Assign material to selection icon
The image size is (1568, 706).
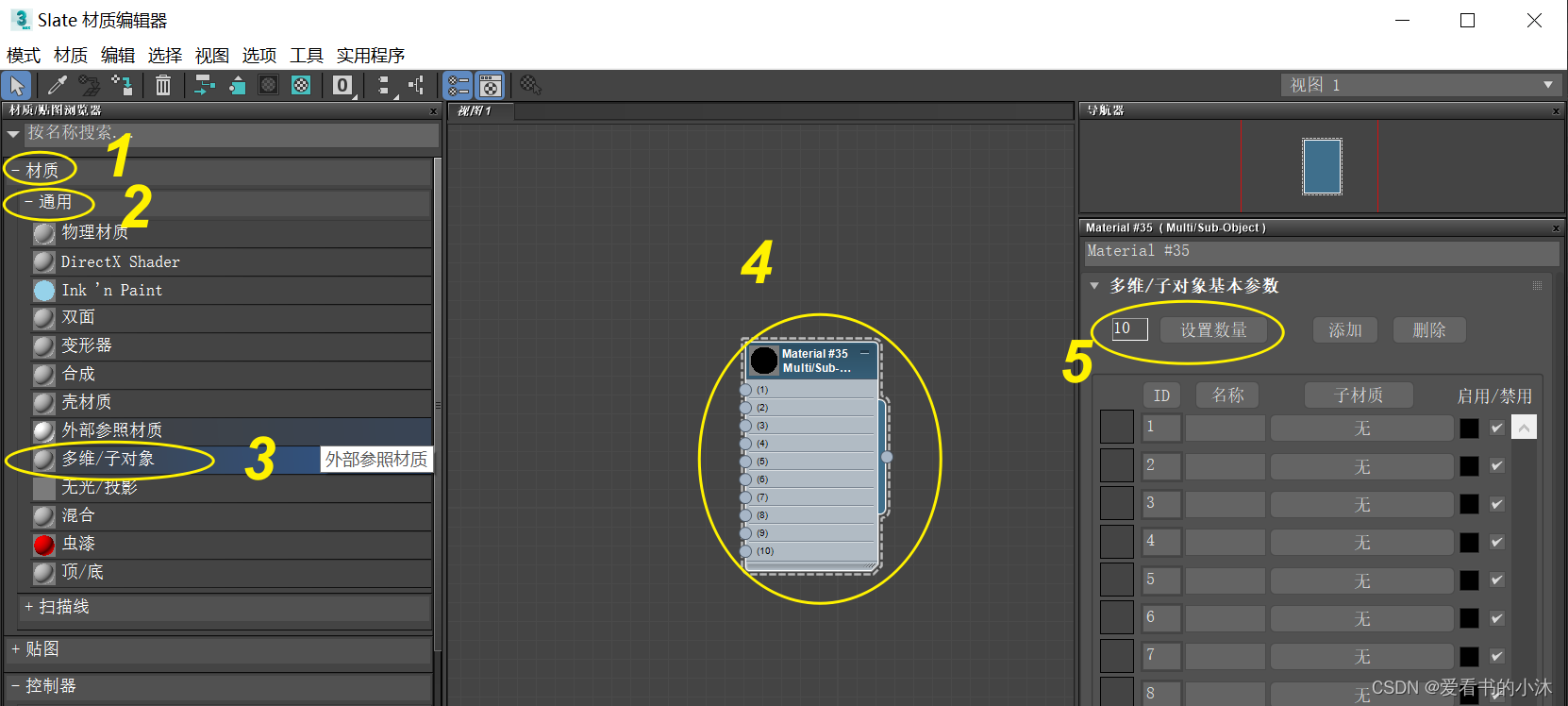tap(123, 85)
